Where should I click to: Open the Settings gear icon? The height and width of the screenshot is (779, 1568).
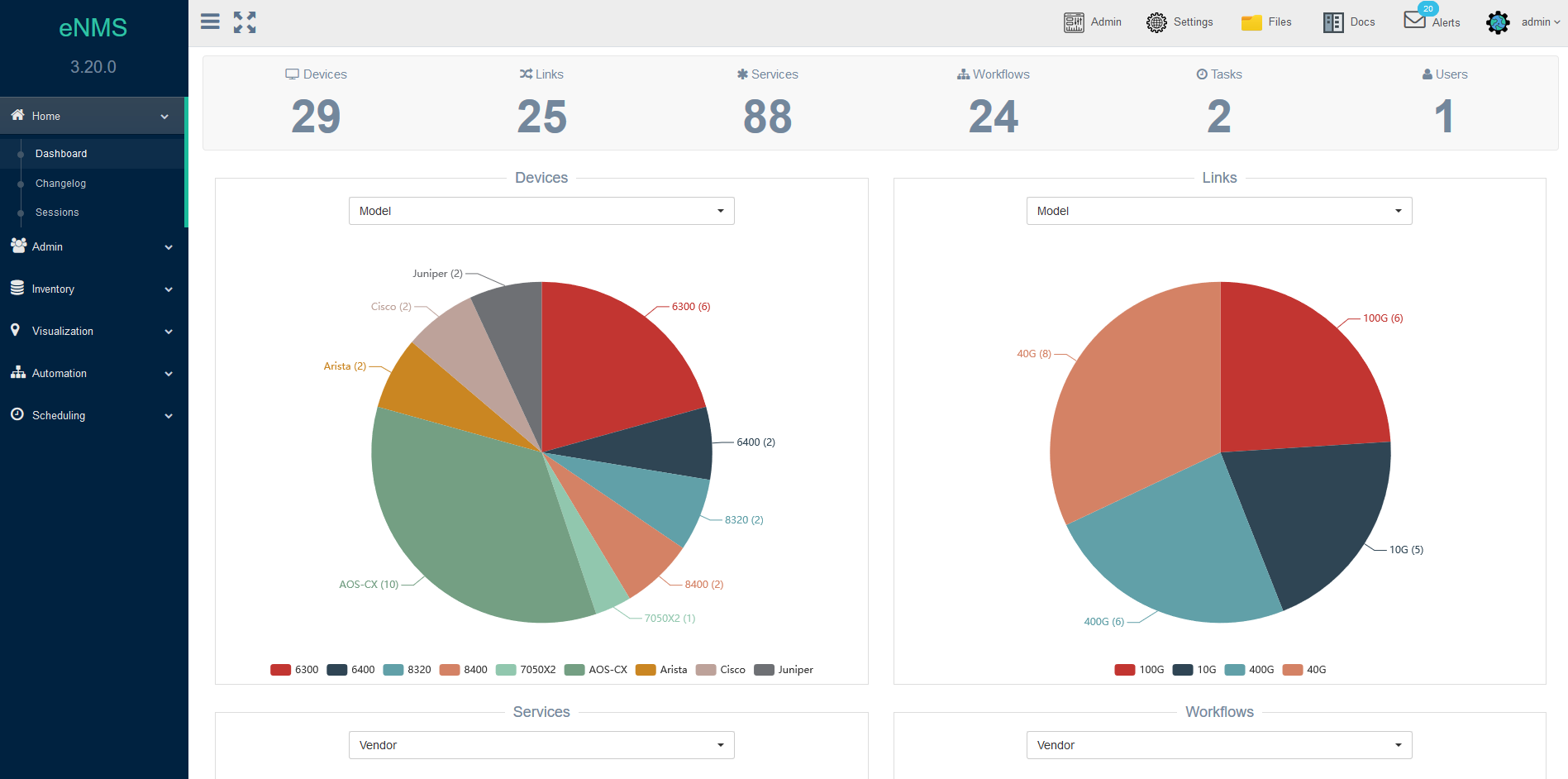[1156, 22]
